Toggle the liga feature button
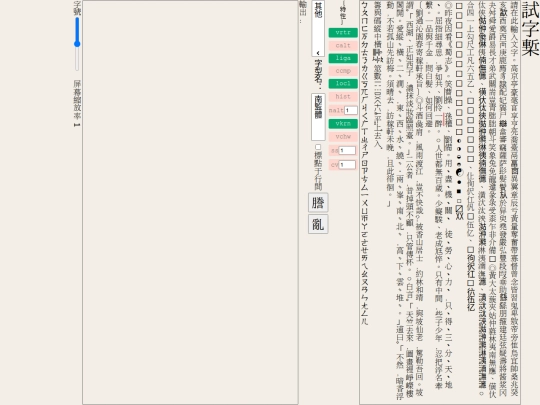 click(x=343, y=58)
